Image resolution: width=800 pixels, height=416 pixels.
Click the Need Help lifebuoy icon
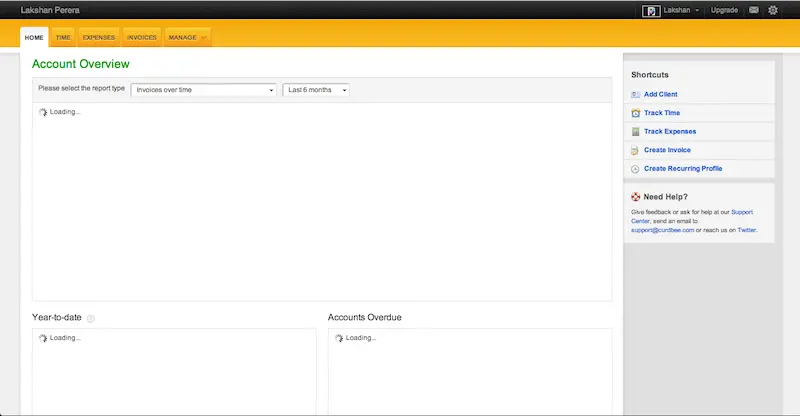(x=635, y=197)
